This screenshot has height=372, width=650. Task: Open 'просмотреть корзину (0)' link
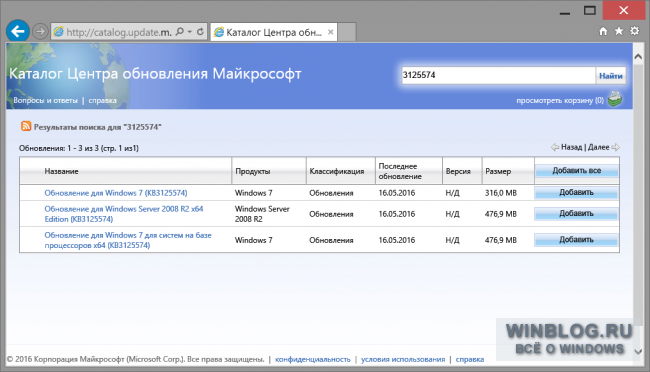[560, 100]
